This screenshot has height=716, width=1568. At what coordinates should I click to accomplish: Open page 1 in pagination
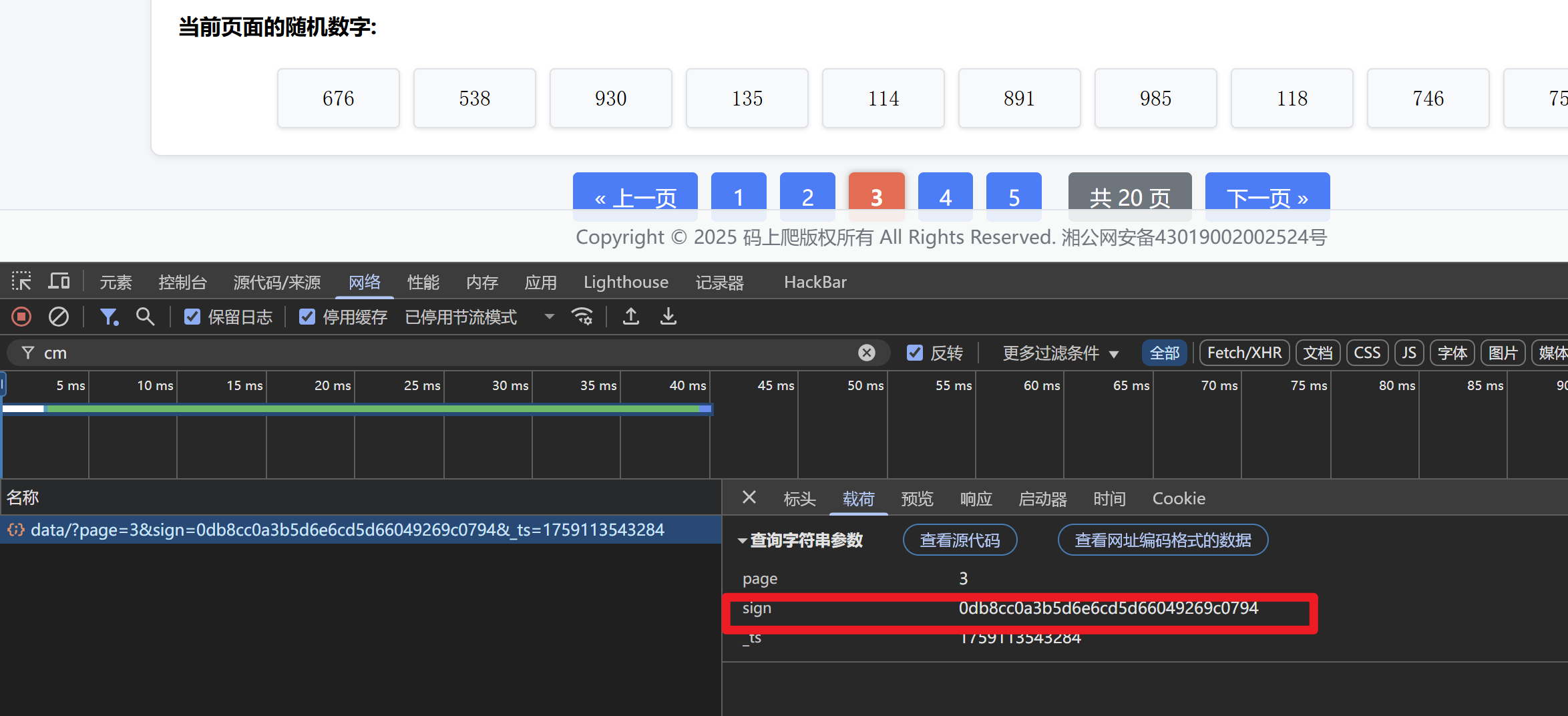(739, 196)
